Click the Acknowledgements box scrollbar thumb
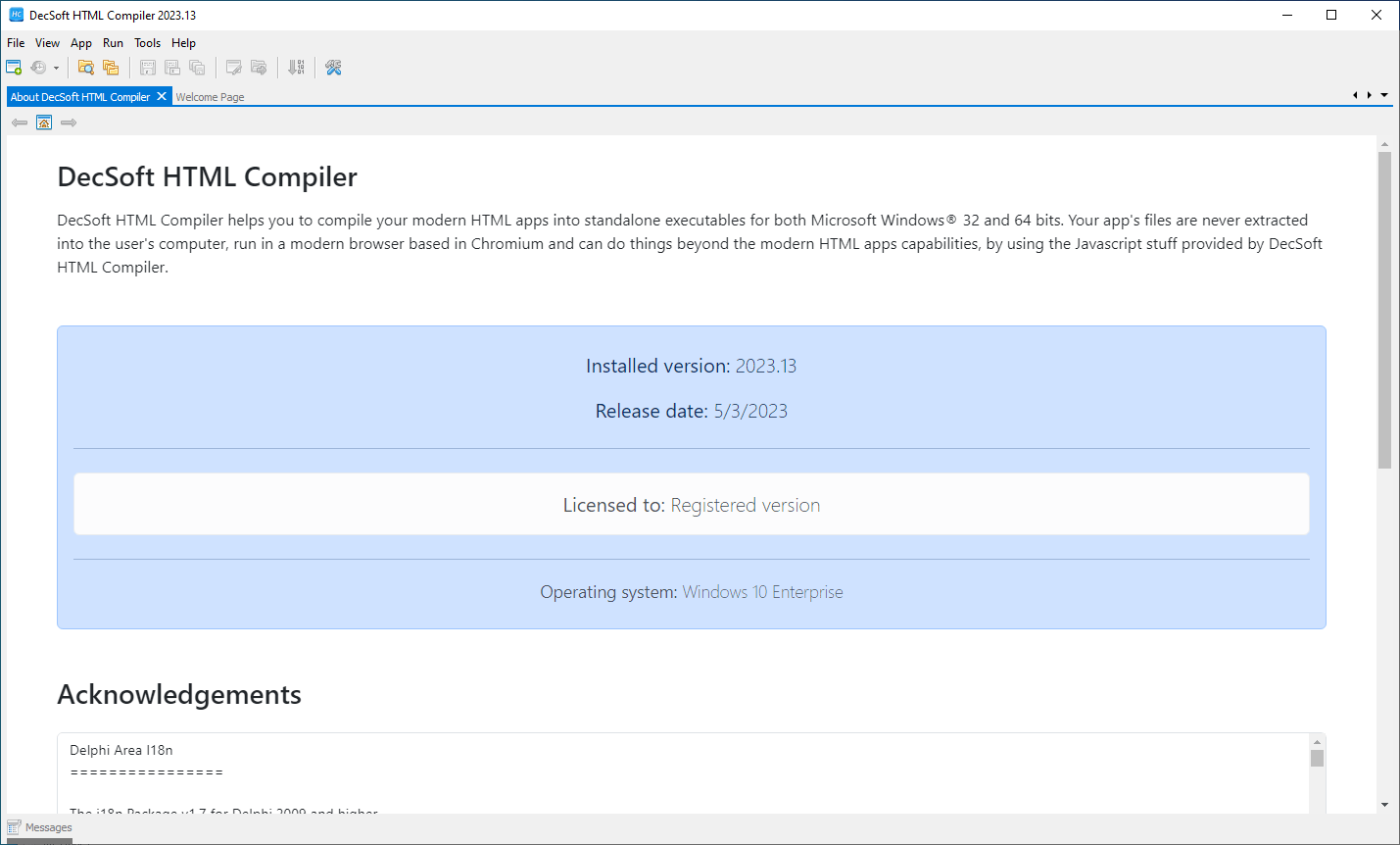Image resolution: width=1400 pixels, height=845 pixels. coord(1317,759)
